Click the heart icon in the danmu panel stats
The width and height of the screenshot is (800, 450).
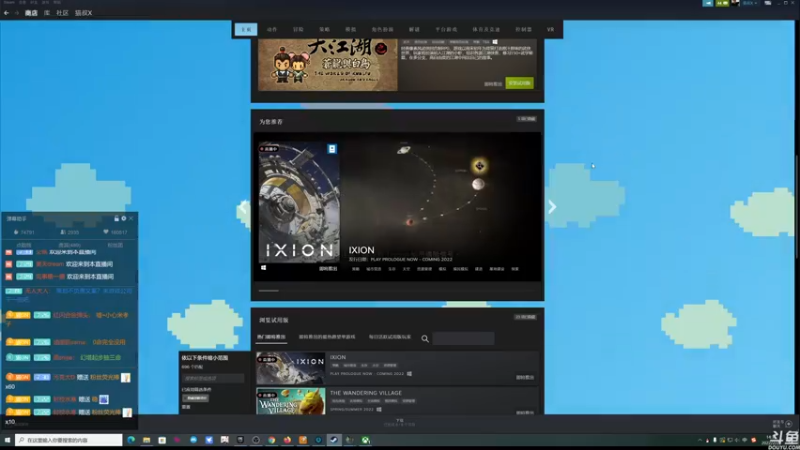tap(106, 232)
